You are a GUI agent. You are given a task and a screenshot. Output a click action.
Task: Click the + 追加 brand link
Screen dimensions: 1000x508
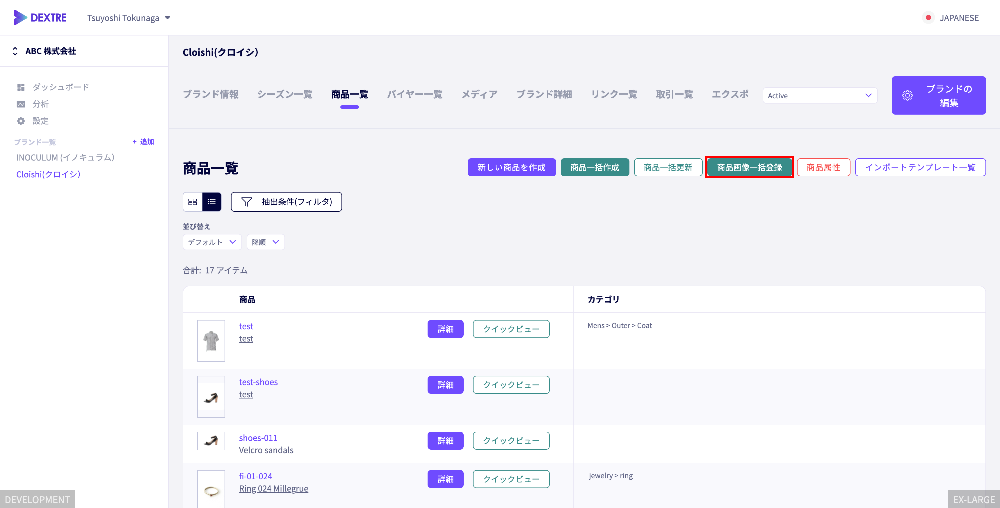(143, 142)
